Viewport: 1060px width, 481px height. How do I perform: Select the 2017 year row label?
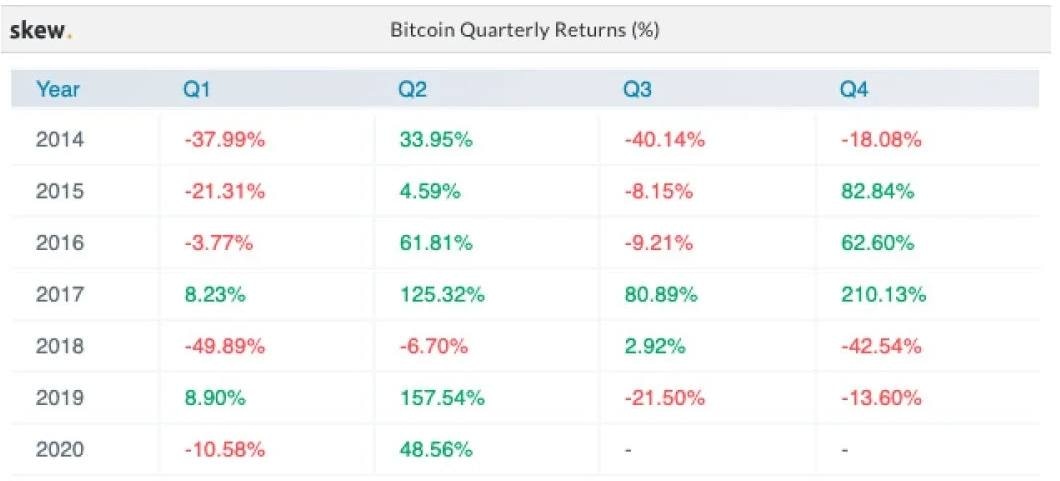pos(60,295)
